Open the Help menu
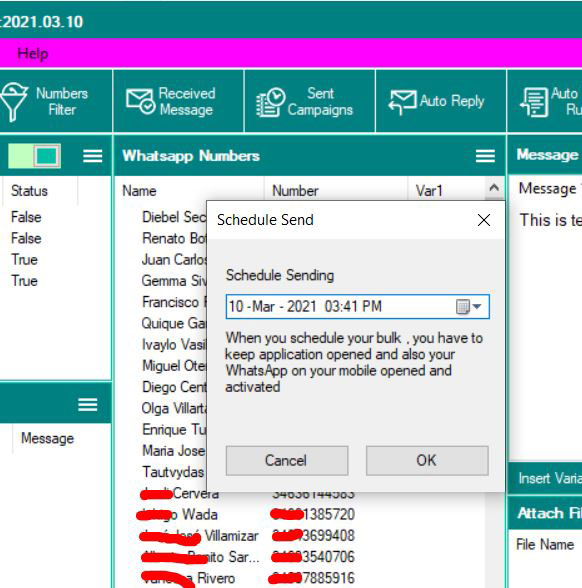This screenshot has width=582, height=588. (33, 54)
